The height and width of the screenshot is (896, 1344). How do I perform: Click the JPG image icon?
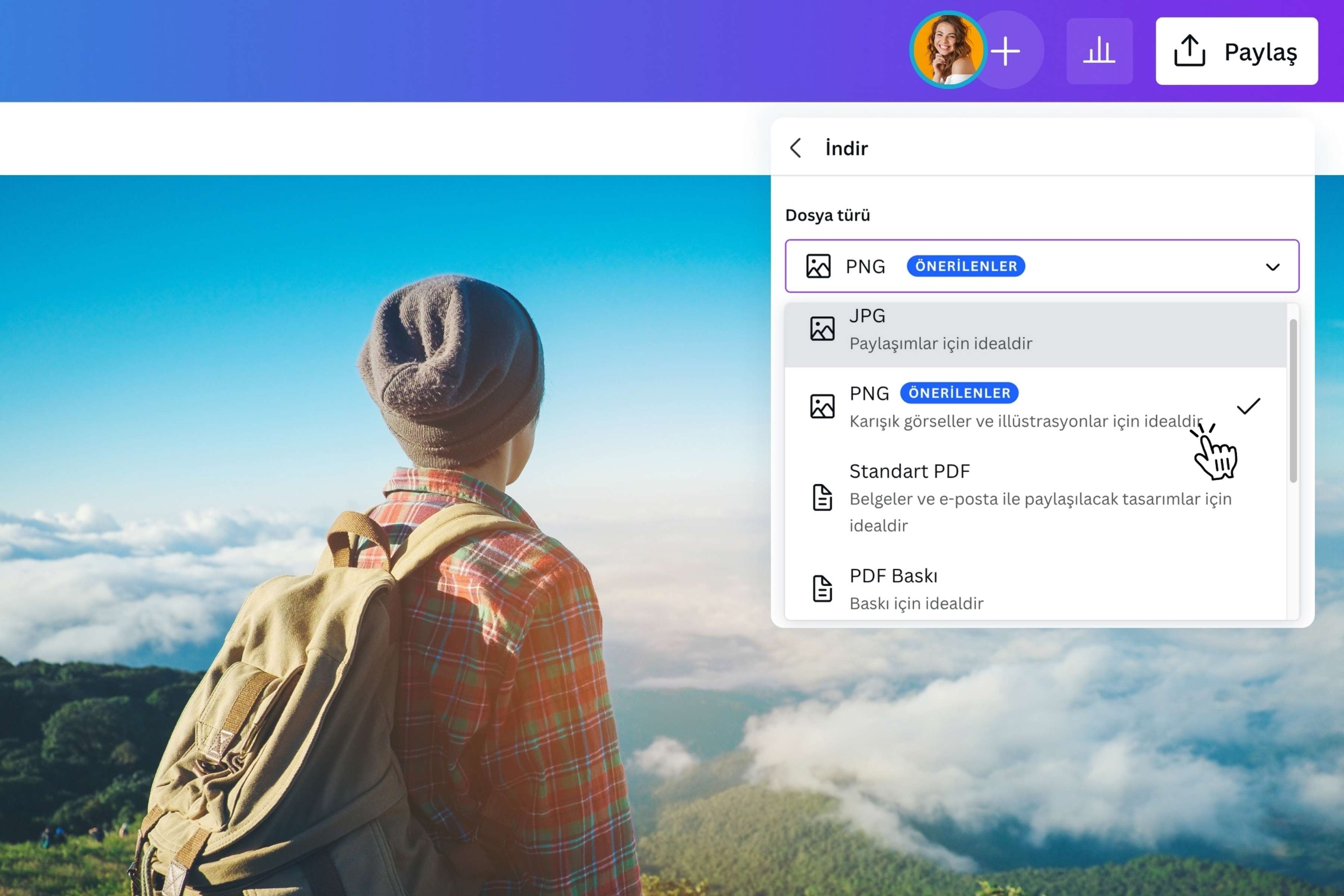tap(822, 329)
